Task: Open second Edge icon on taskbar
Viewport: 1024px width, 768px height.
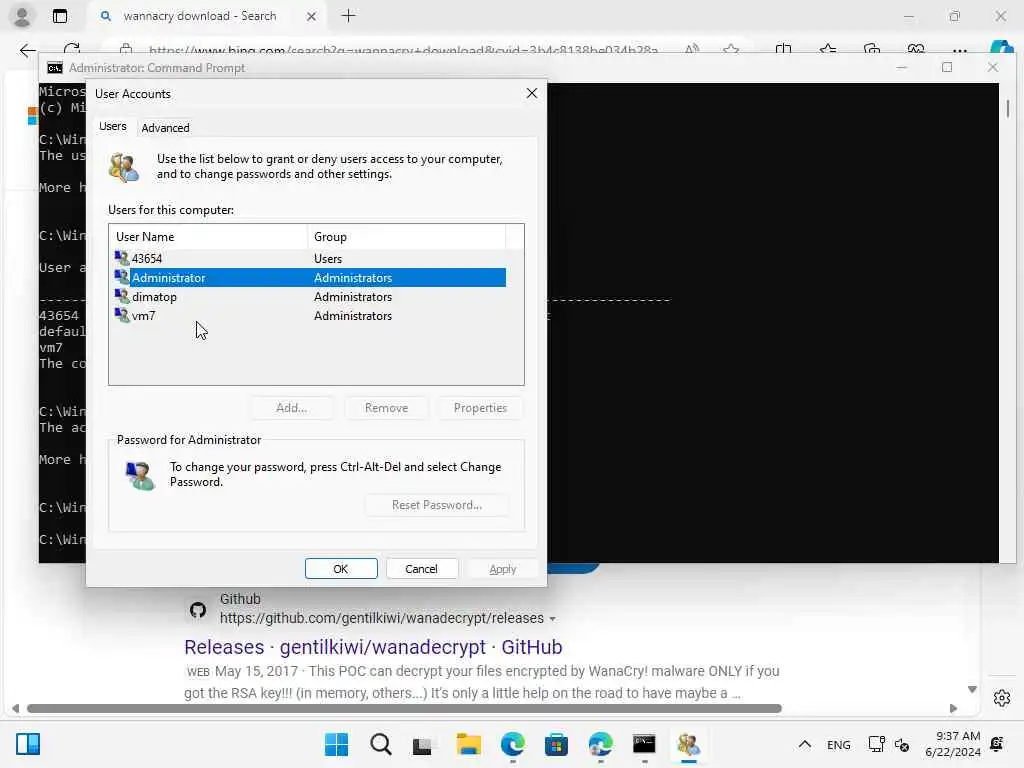Action: click(x=600, y=744)
